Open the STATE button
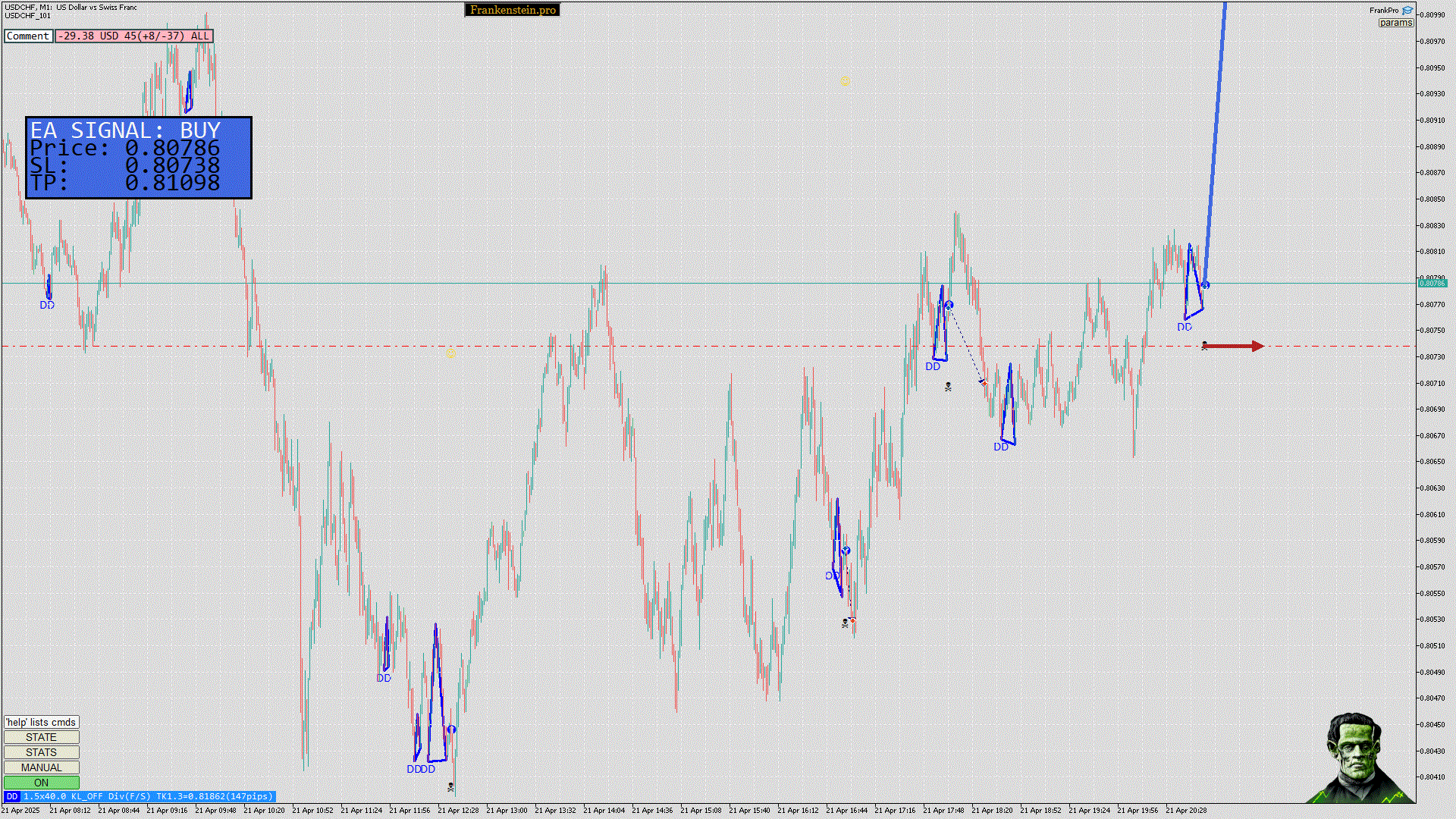The height and width of the screenshot is (819, 1456). pyautogui.click(x=41, y=737)
